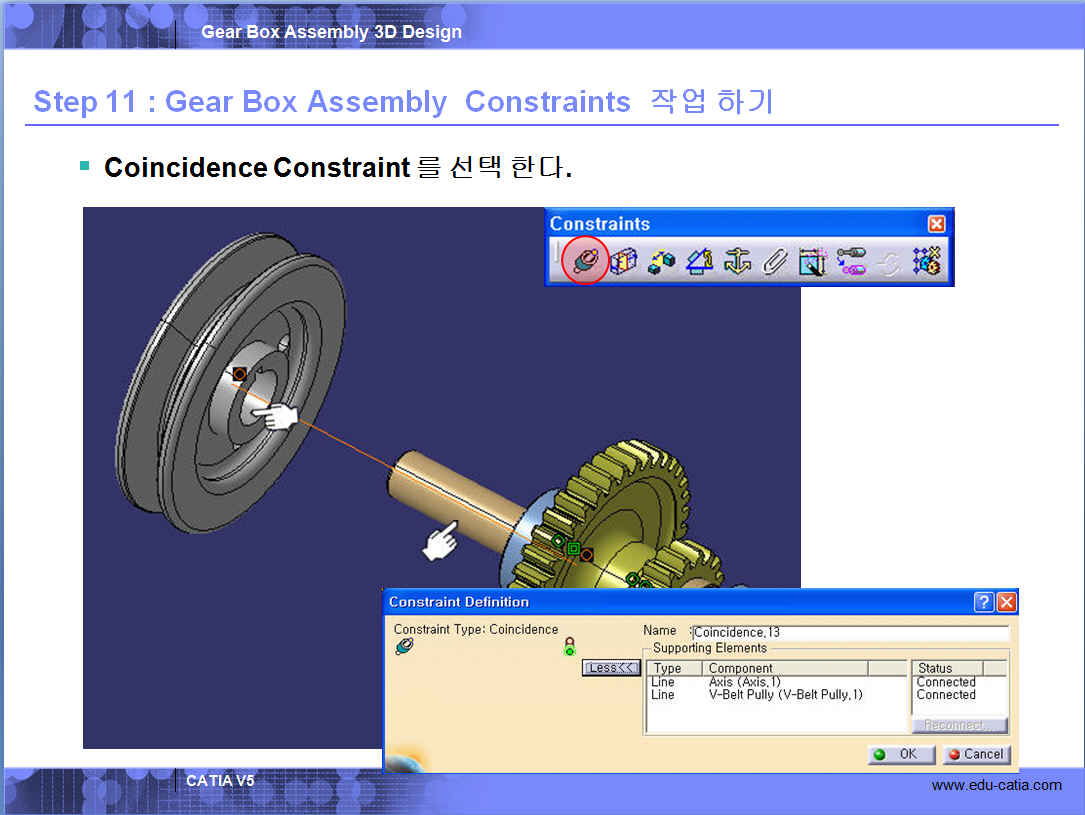Viewport: 1085px width, 815px height.
Task: Click the greyed Change Constraint icon
Action: tap(889, 262)
